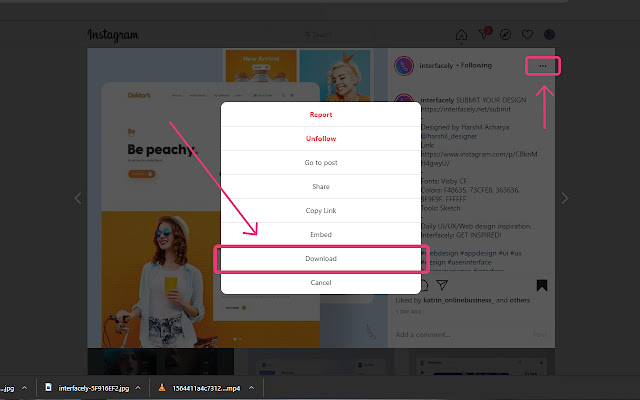Open the Explore compass icon

(505, 35)
